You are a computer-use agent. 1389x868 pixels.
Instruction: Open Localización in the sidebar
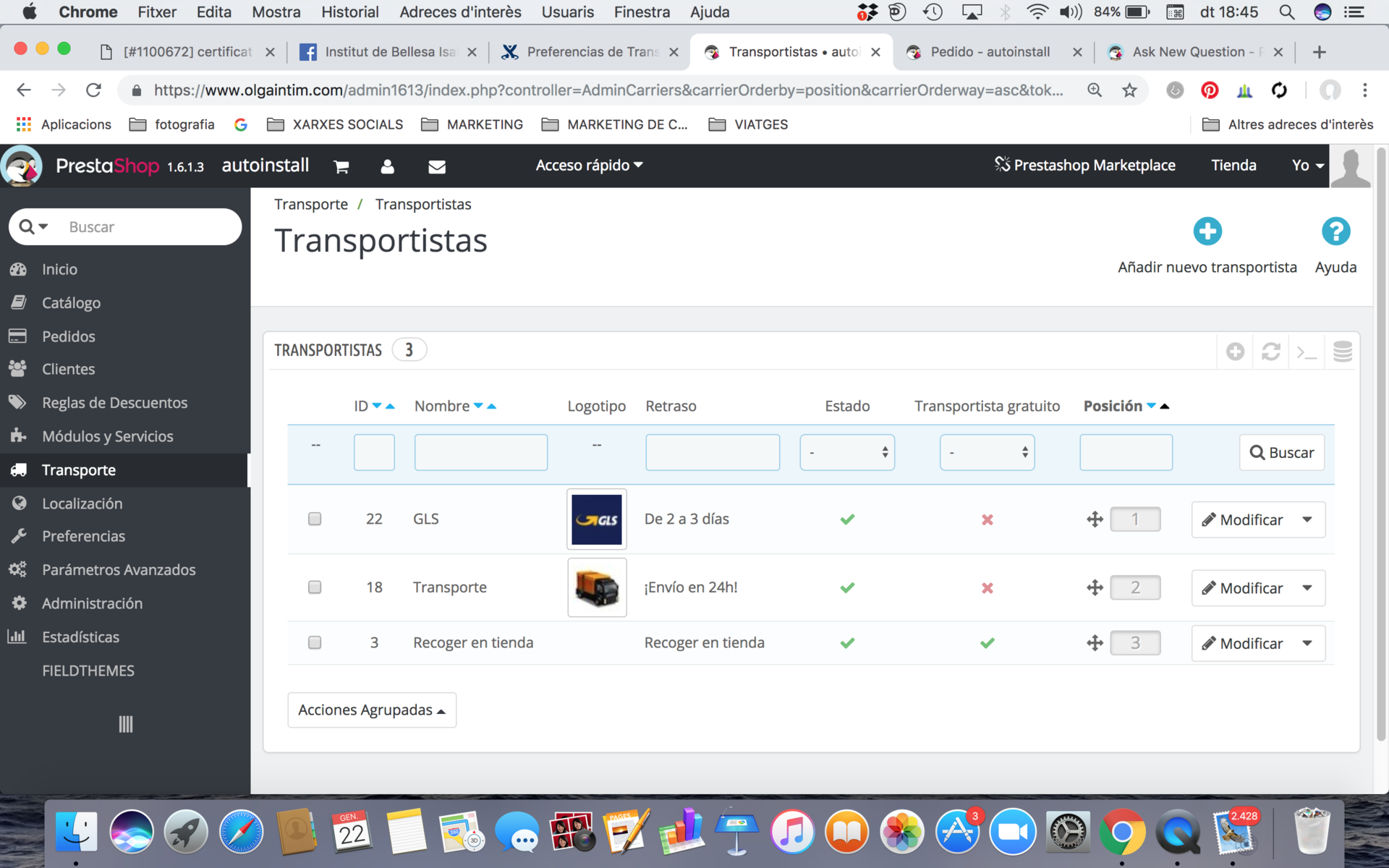[x=82, y=503]
